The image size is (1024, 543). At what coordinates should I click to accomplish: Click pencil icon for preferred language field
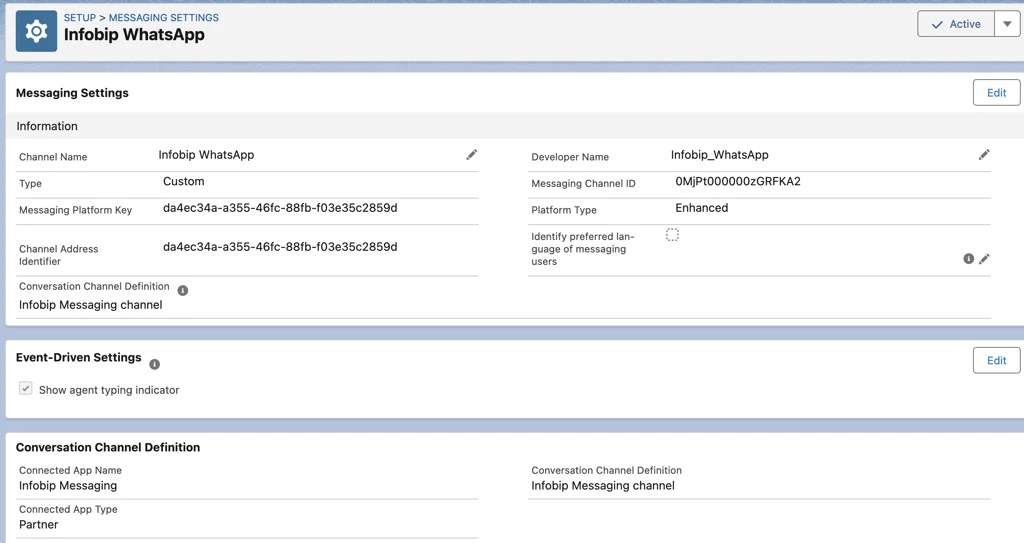click(x=984, y=259)
